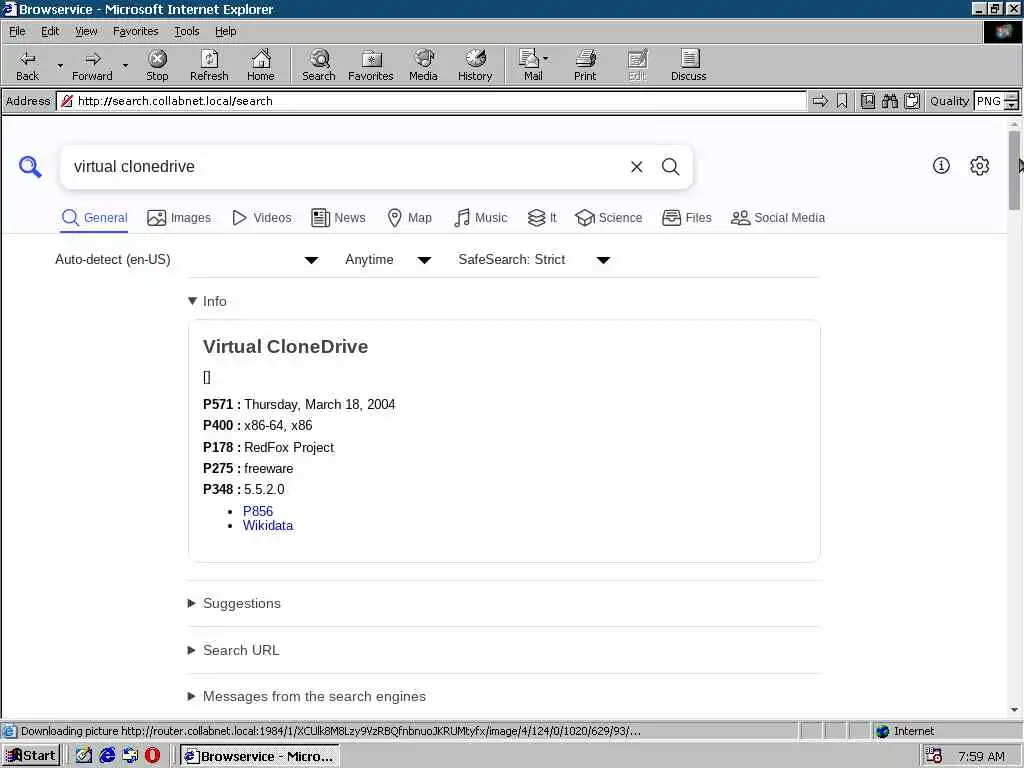Open the Search toolbar pane

[x=319, y=65]
